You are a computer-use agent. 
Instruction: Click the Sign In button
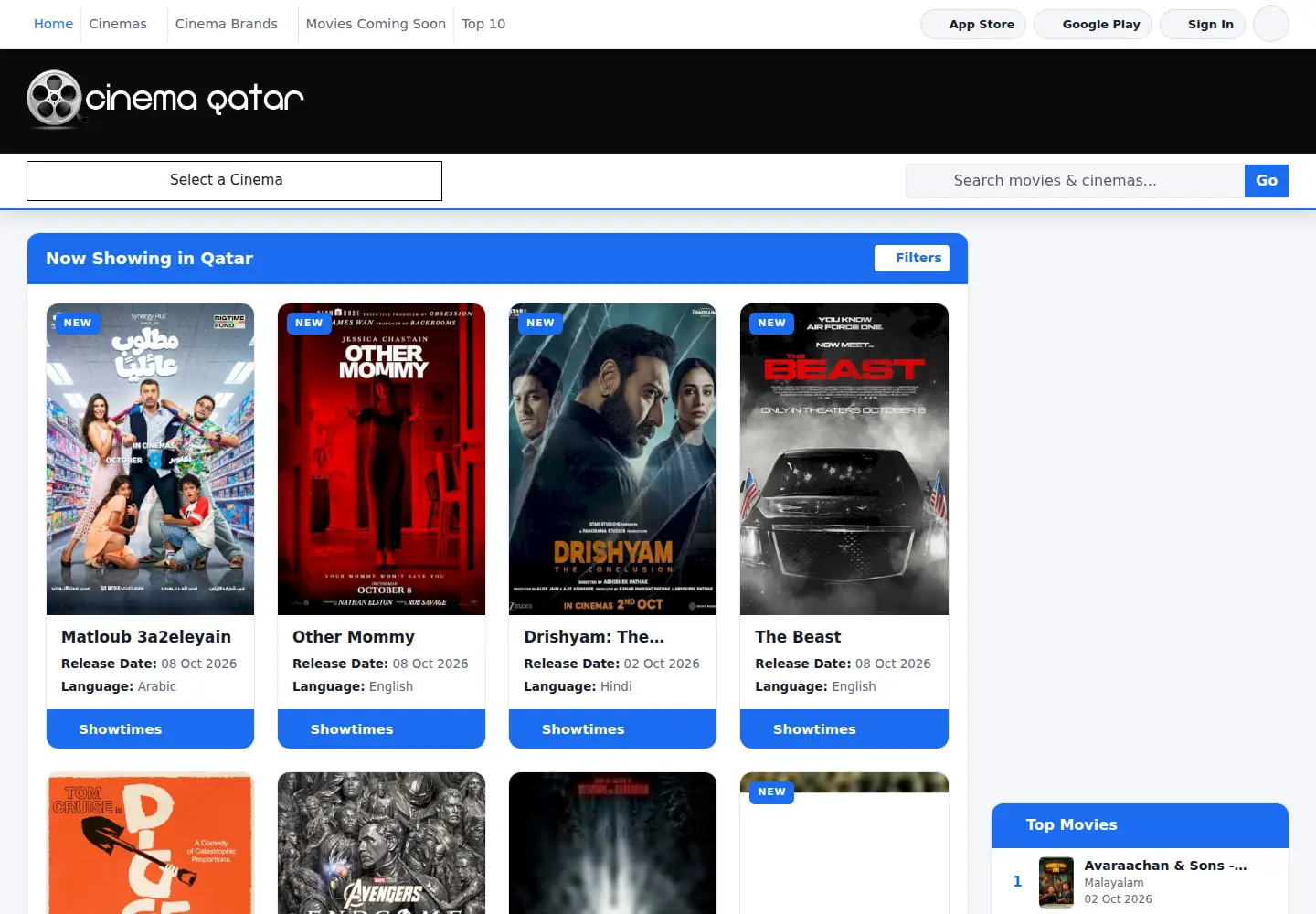coord(1203,25)
